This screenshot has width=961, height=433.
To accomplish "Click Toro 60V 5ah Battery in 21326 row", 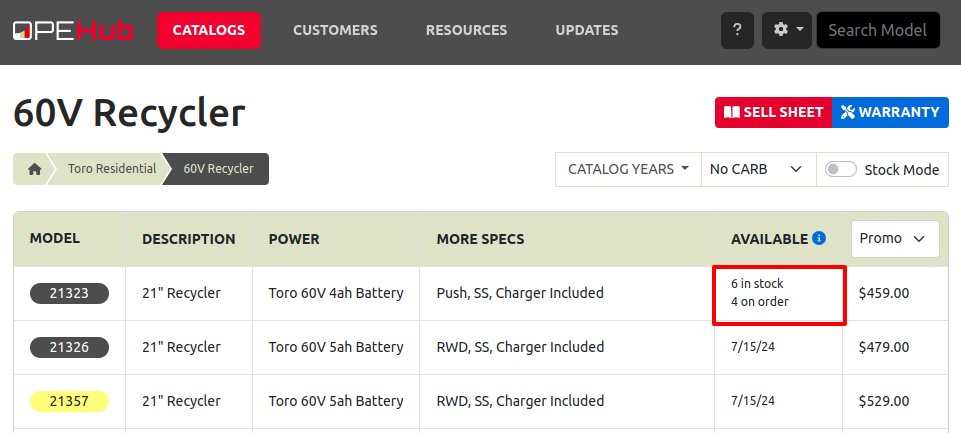I will click(336, 347).
